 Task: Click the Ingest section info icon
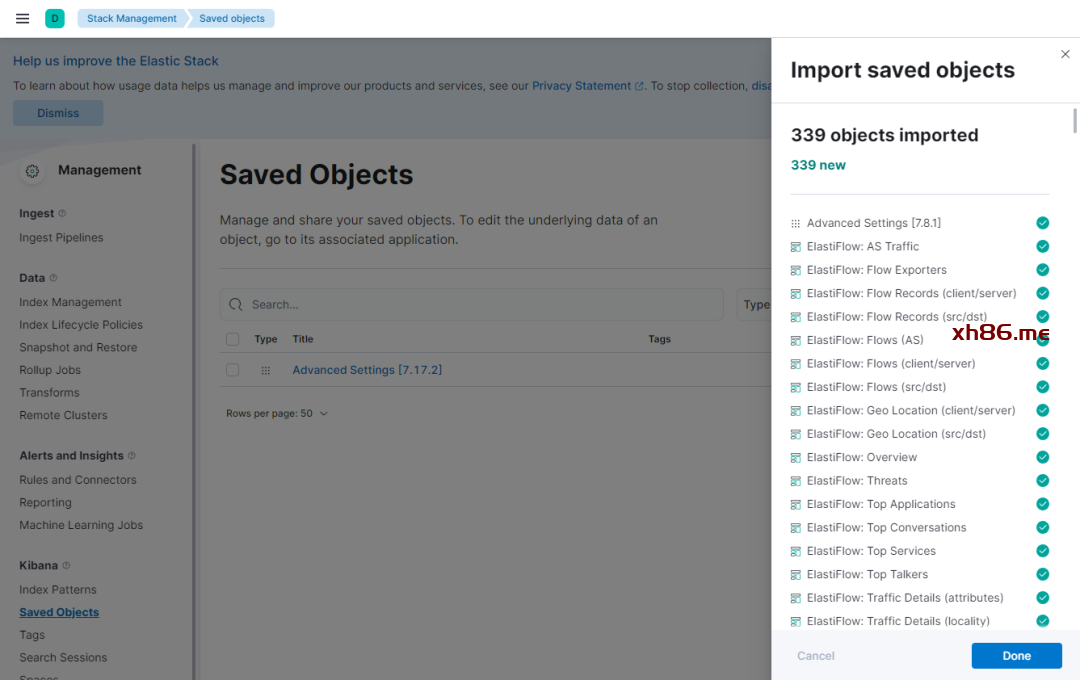(62, 213)
